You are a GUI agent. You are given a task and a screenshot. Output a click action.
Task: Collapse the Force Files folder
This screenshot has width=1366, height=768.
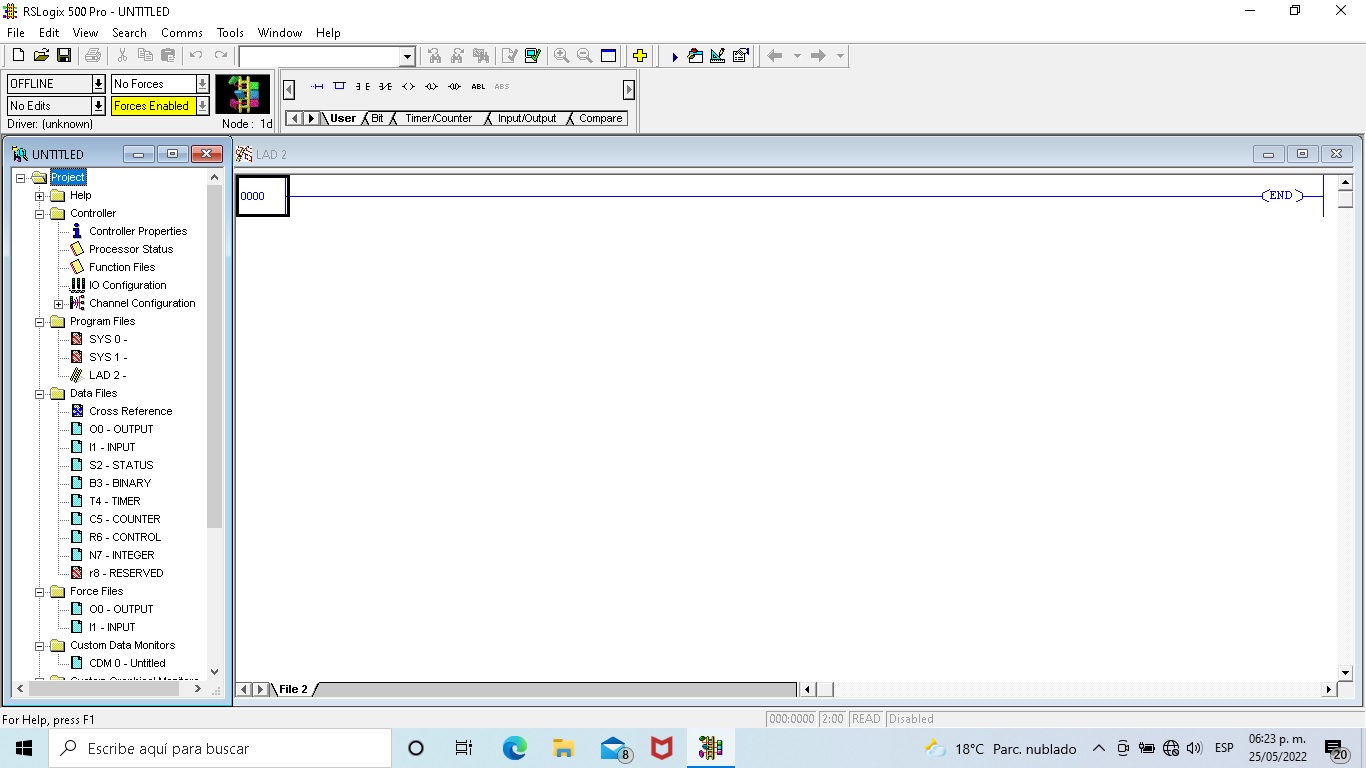40,592
